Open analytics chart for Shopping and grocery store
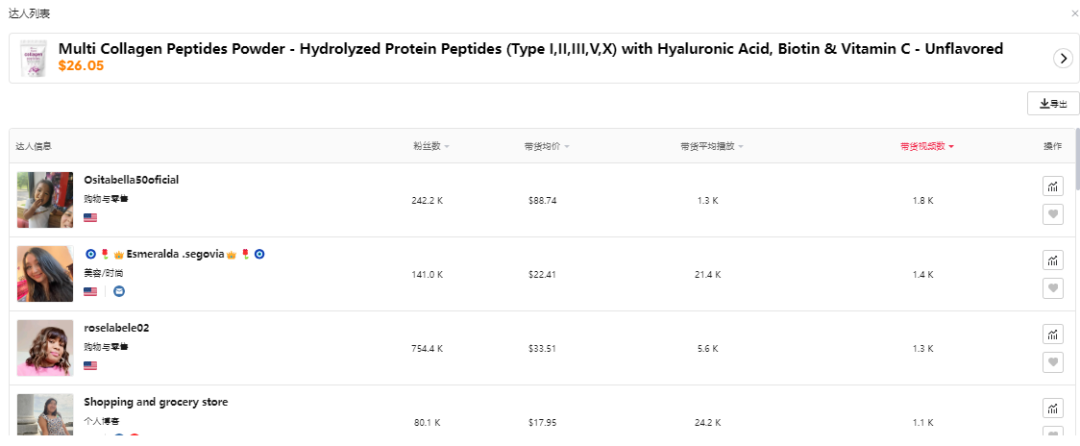 (1052, 408)
